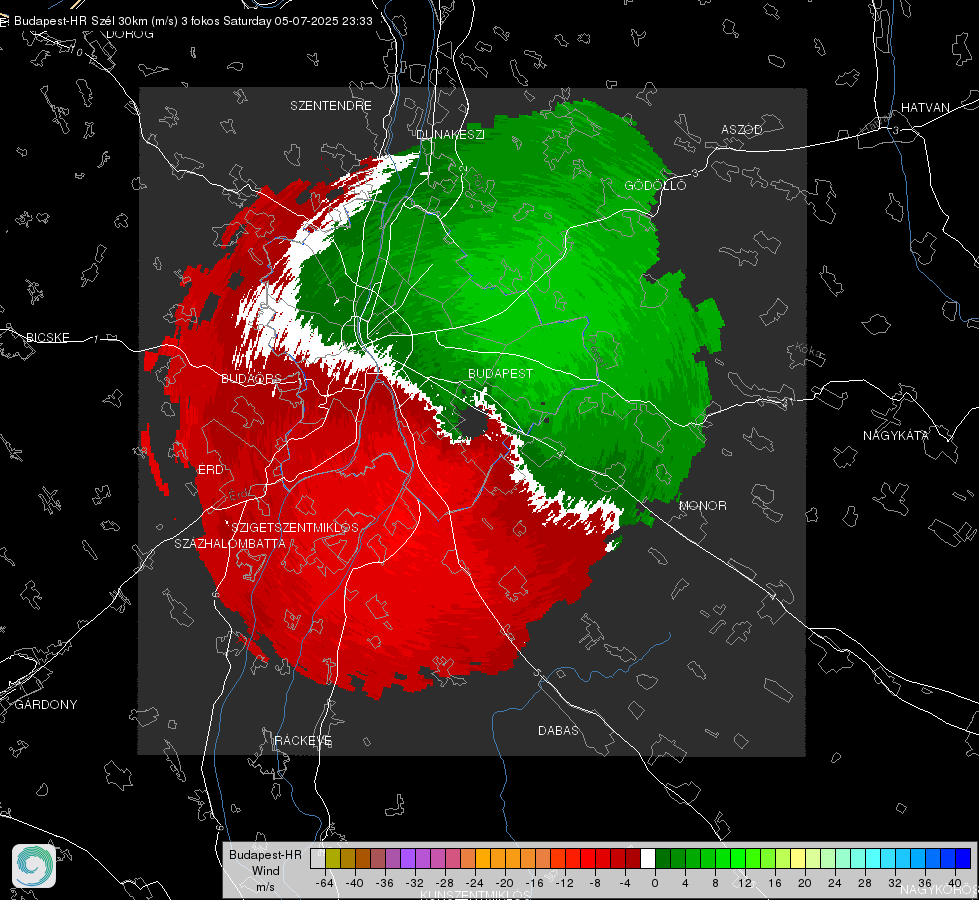Viewport: 979px width, 900px height.
Task: Select the gray swatch at legend's left end
Action: coord(318,858)
